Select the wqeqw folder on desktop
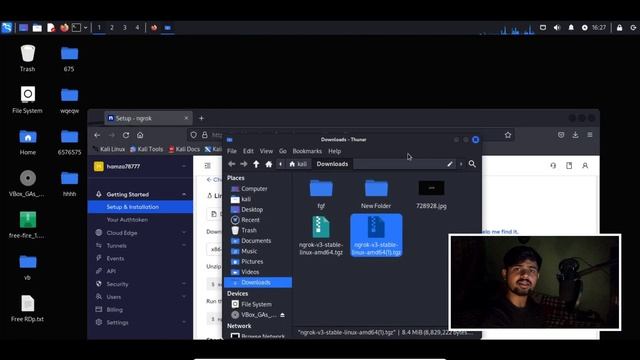Viewport: 640px width, 360px height. [69, 100]
